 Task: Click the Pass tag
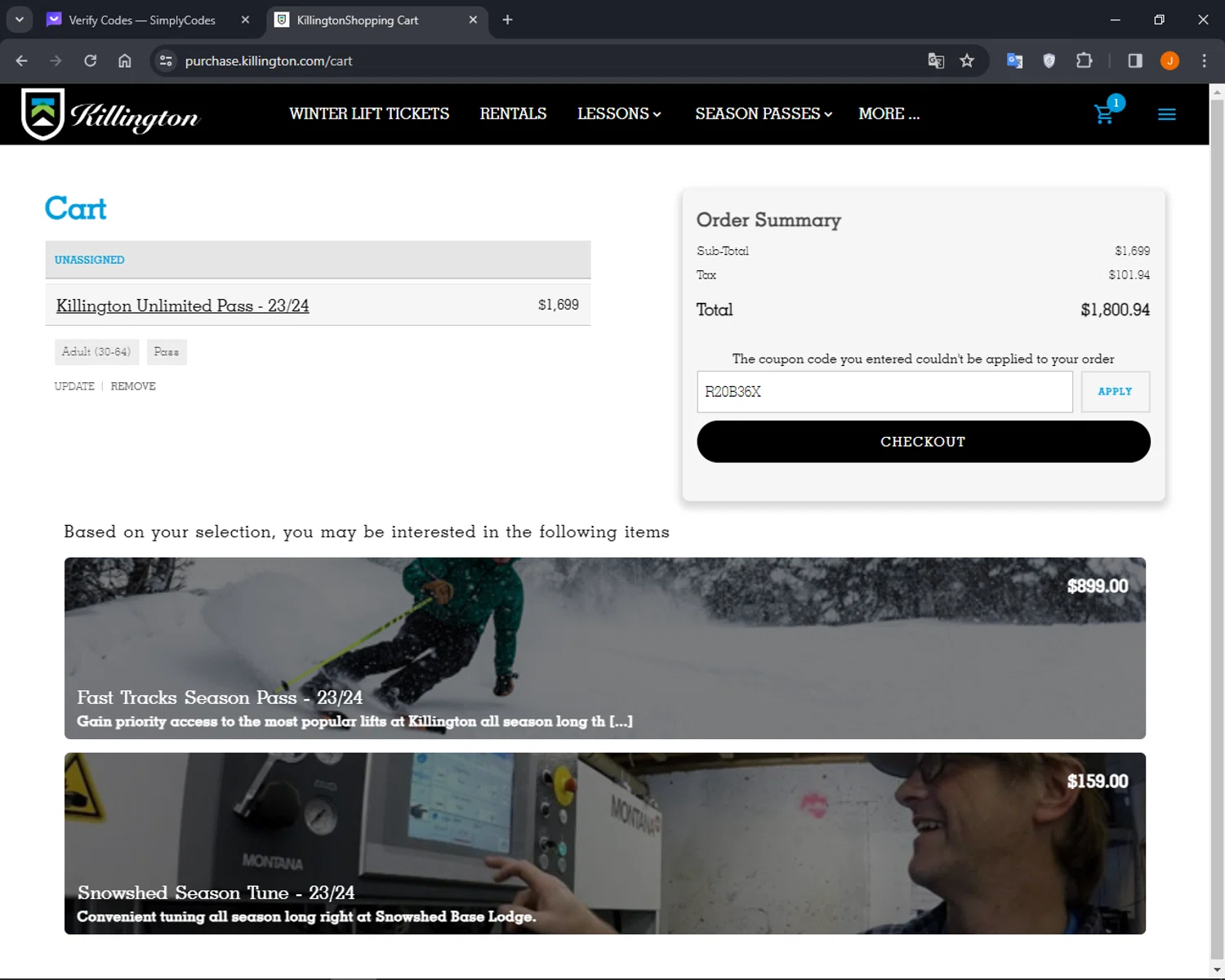[167, 352]
